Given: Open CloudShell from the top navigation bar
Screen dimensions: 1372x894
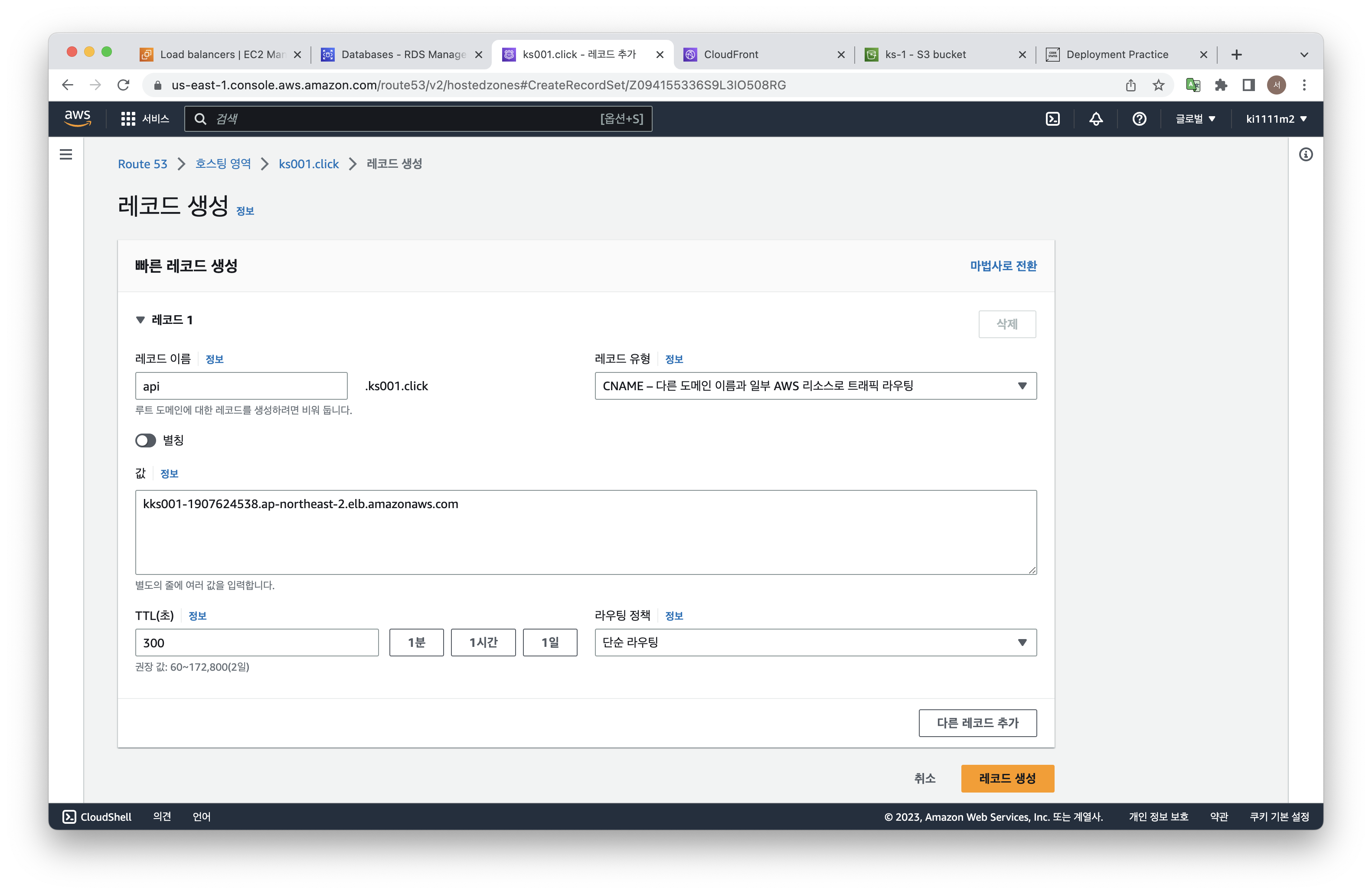Looking at the screenshot, I should pos(1053,119).
